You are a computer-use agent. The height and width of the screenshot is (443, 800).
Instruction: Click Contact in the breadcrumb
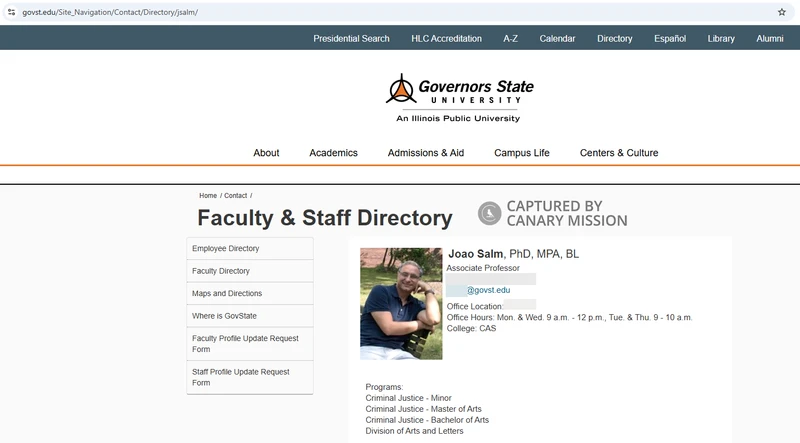click(235, 195)
